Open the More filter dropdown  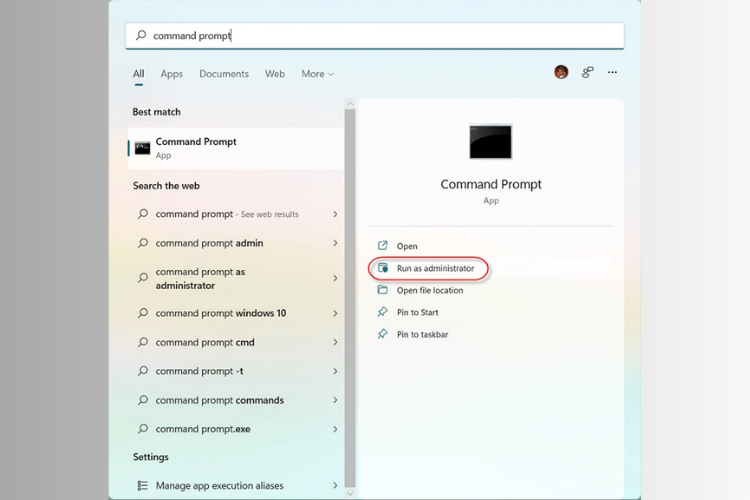(318, 74)
